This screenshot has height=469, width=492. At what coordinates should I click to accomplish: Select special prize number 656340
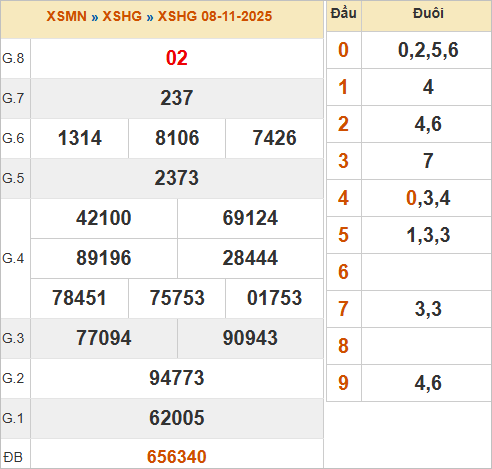coord(177,457)
